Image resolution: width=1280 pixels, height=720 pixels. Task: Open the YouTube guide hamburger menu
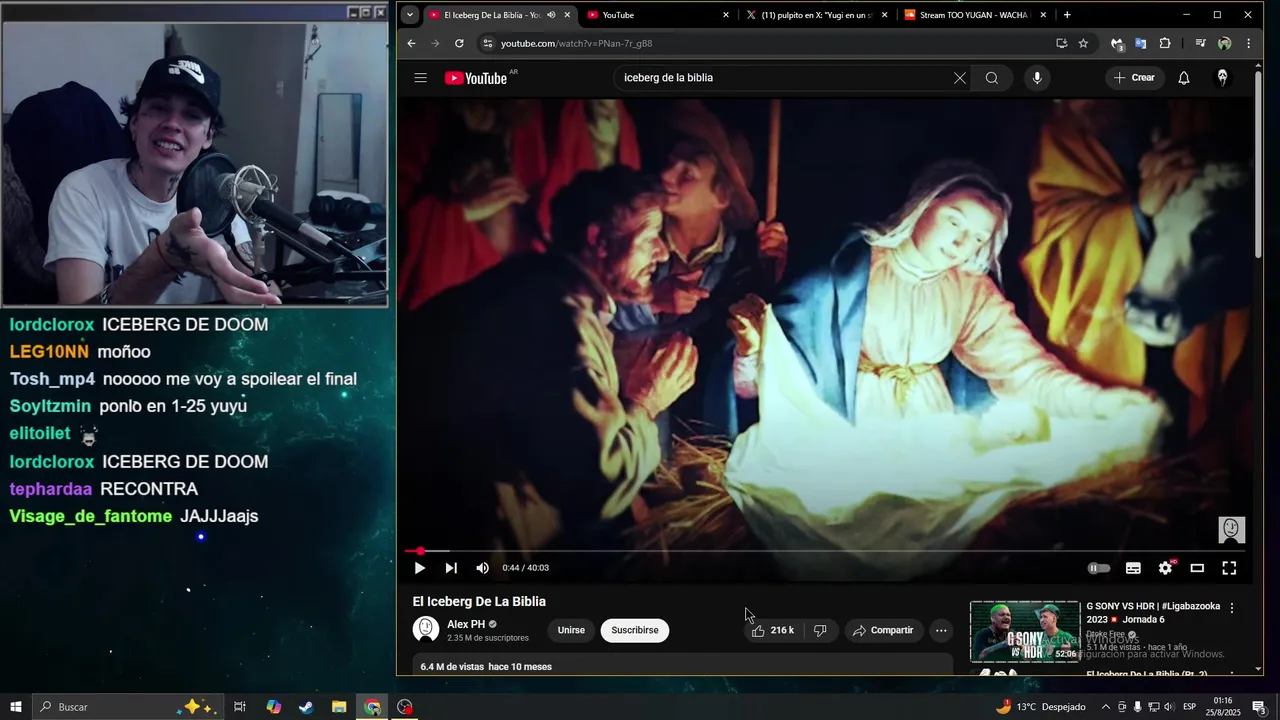click(421, 78)
